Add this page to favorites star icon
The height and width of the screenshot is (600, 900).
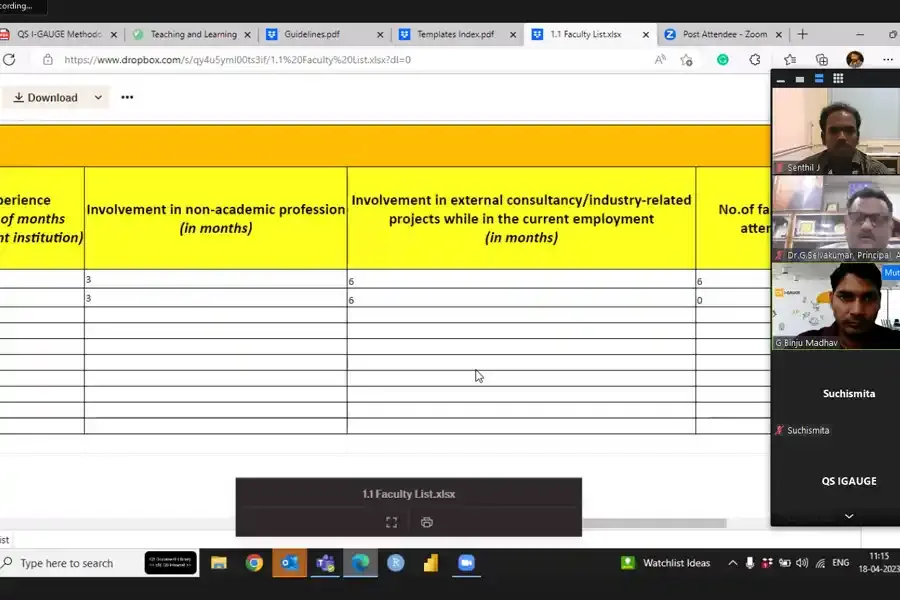click(x=686, y=60)
